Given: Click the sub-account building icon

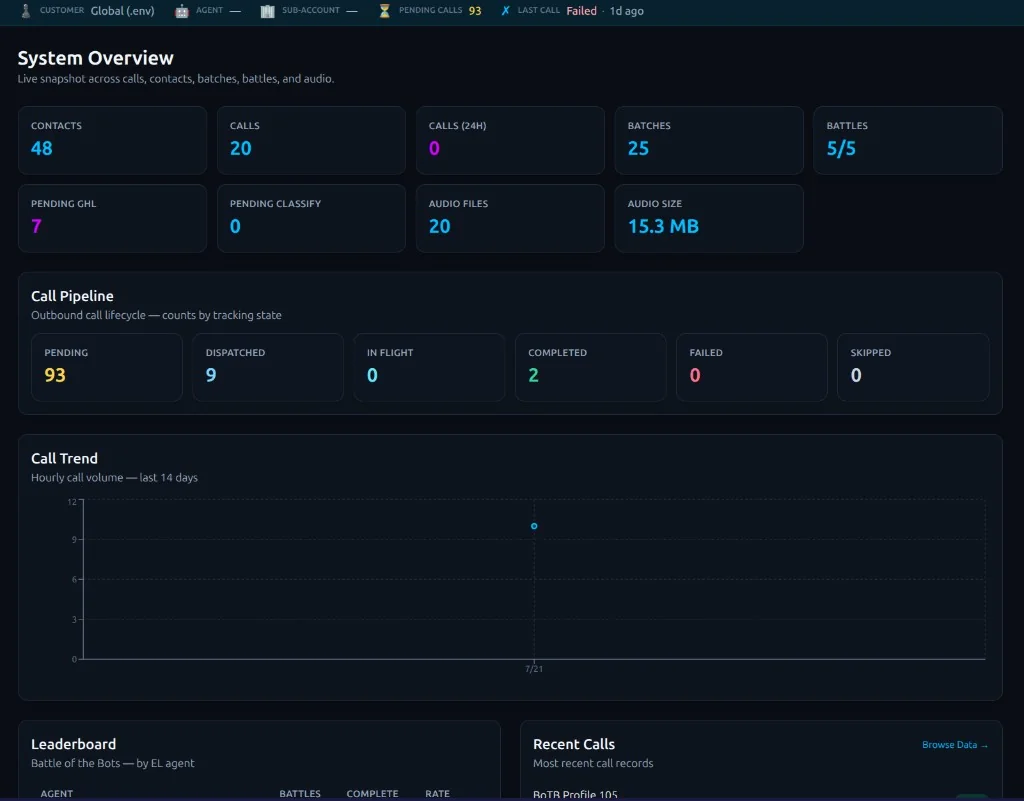Looking at the screenshot, I should coord(267,11).
